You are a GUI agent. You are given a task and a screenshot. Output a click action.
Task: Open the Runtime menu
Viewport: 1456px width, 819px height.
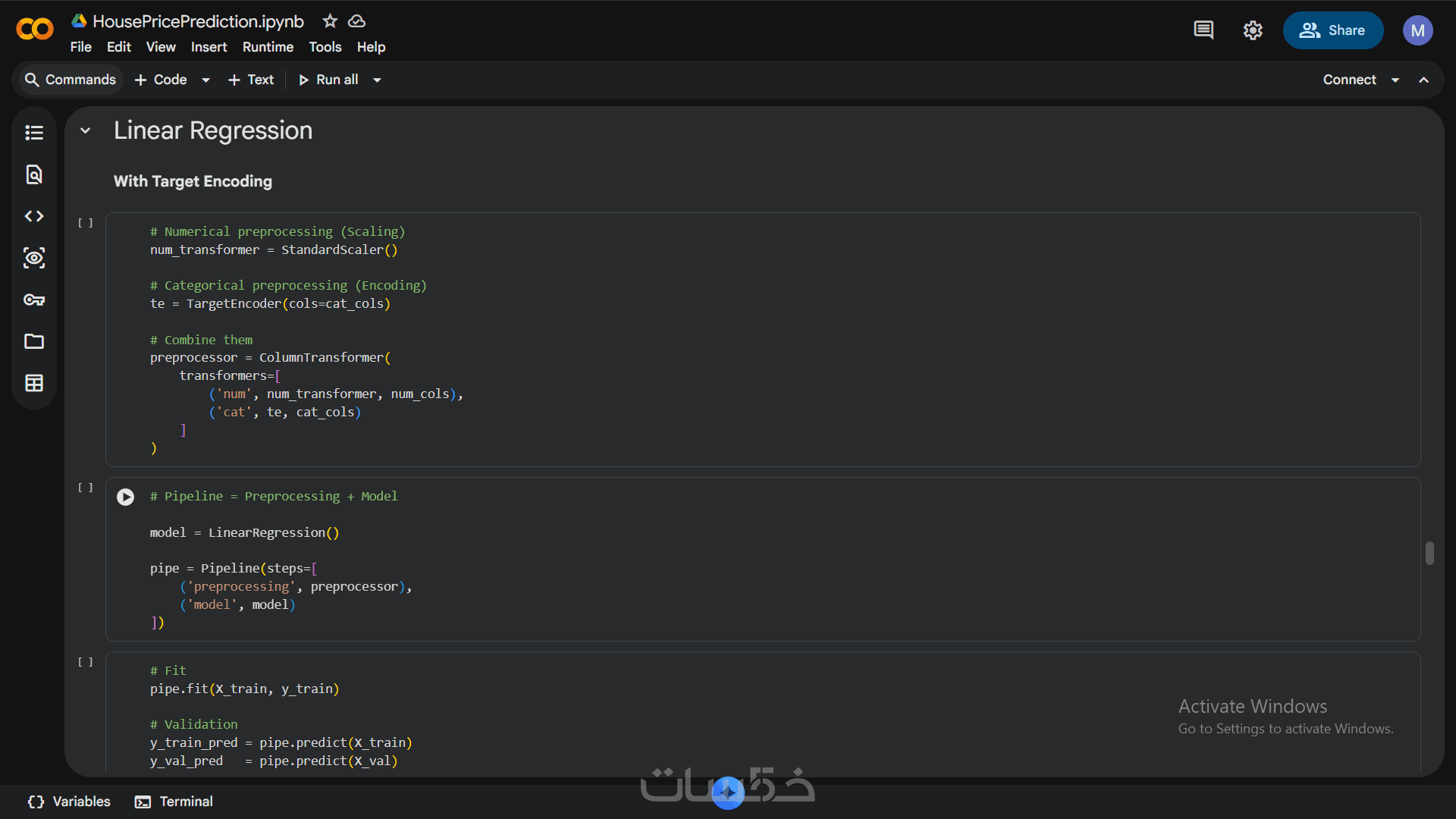[x=268, y=47]
